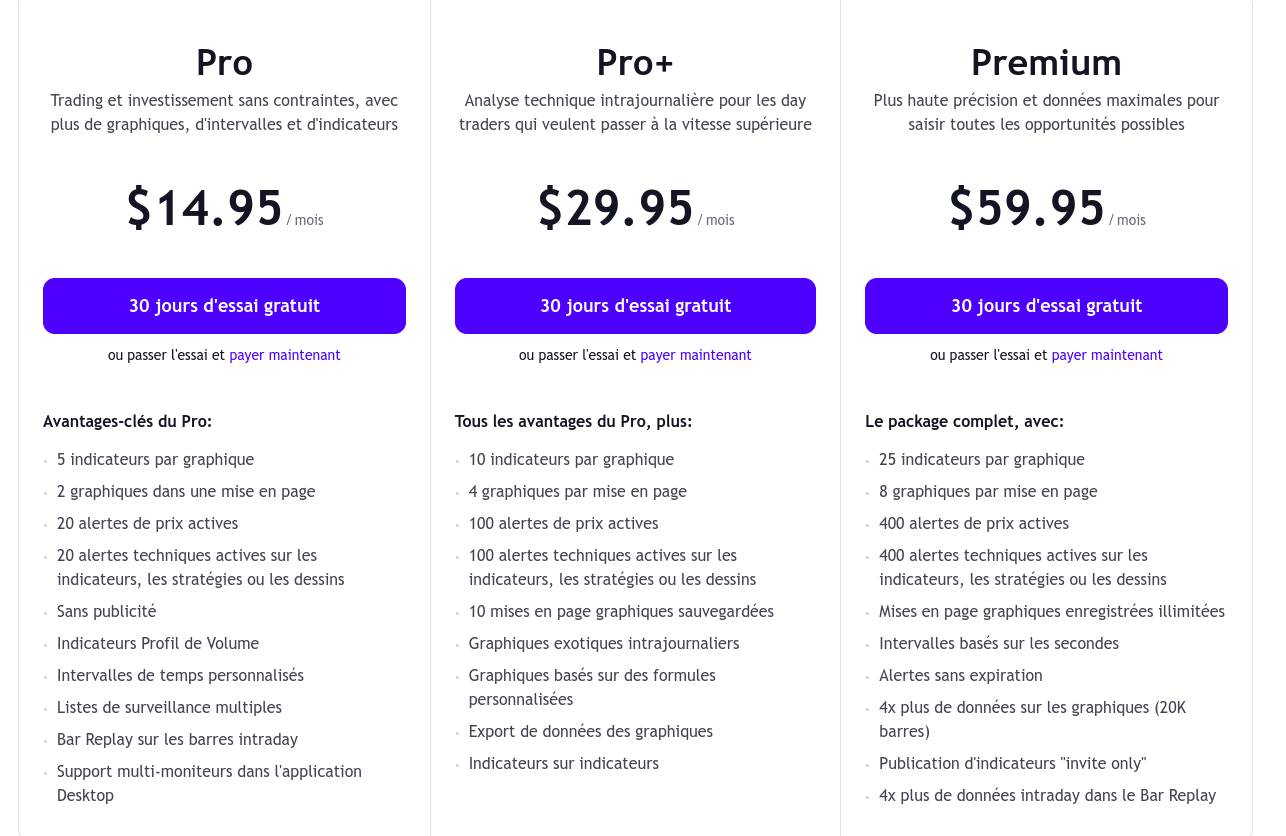1286x836 pixels.
Task: Click 'payer maintenant' under the Pro plan
Action: point(285,355)
